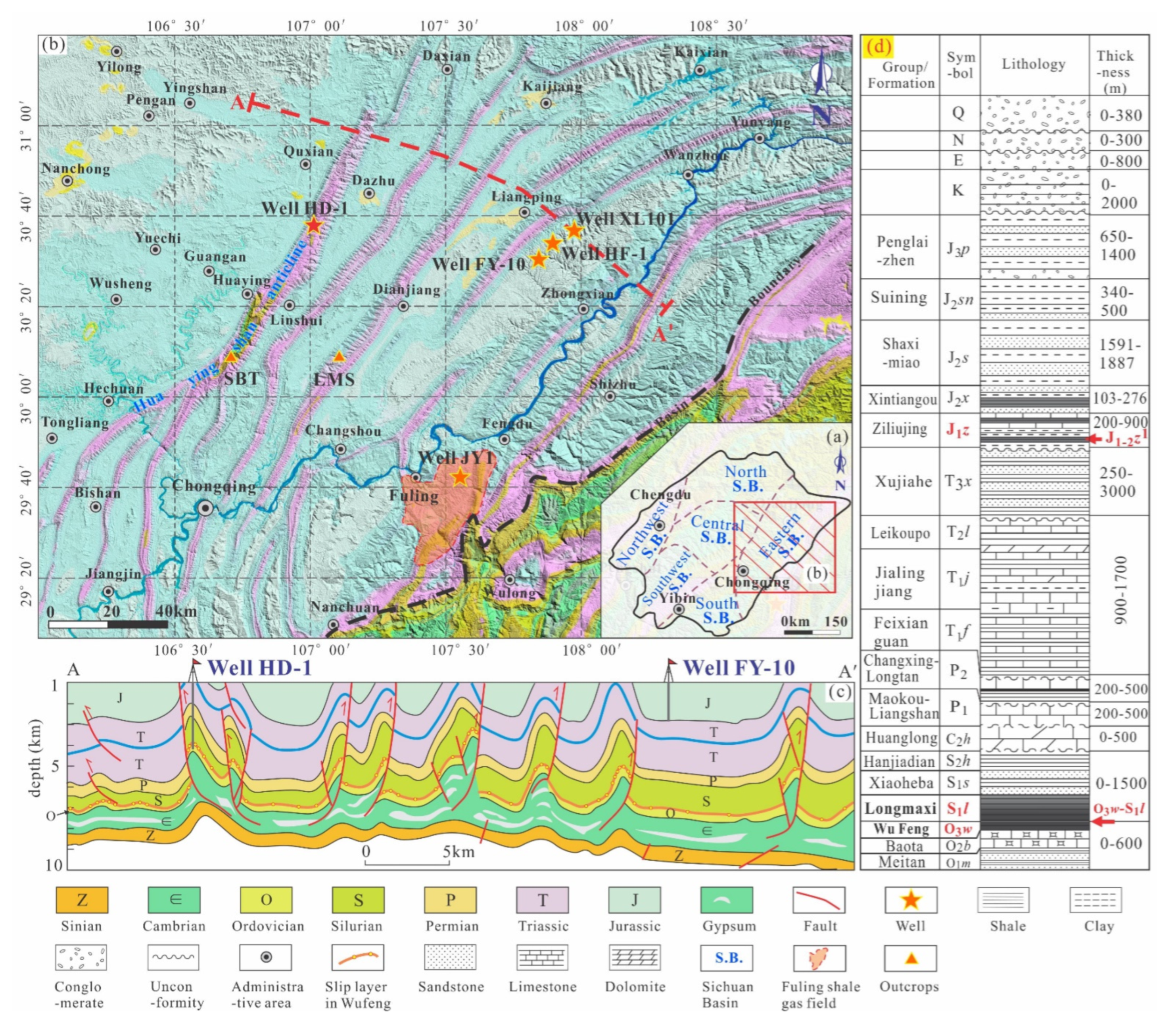Click the Well HD-1 star marker on map
The image size is (1176, 1024).
[314, 225]
